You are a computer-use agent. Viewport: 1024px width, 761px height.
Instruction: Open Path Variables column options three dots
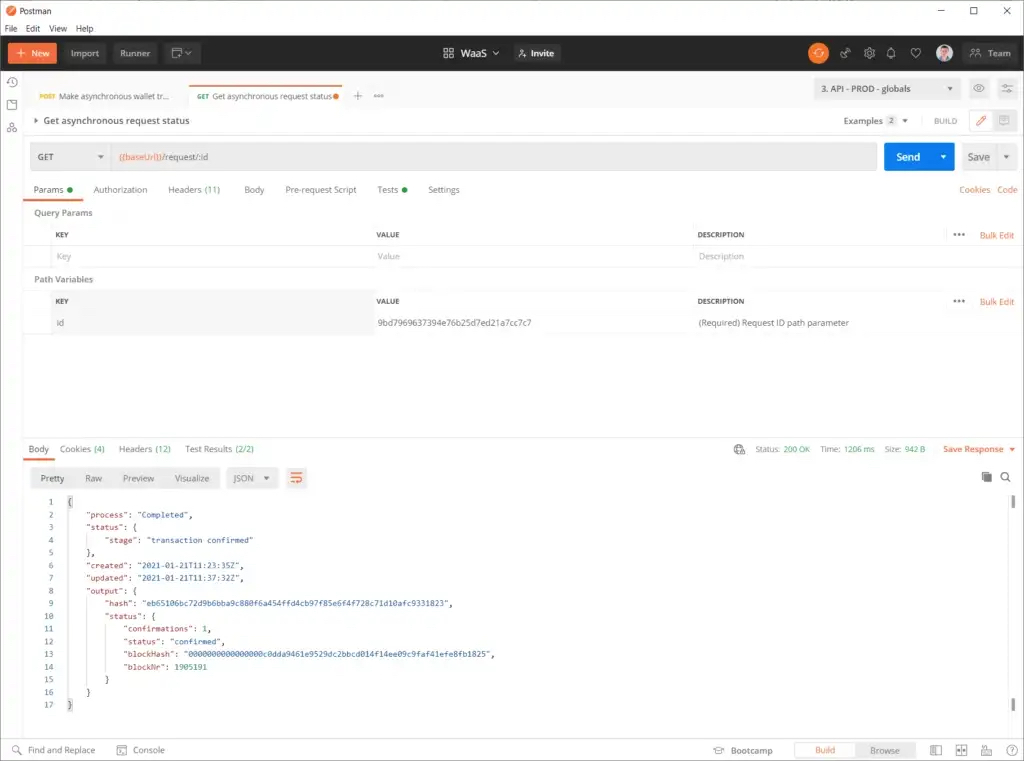pos(959,301)
